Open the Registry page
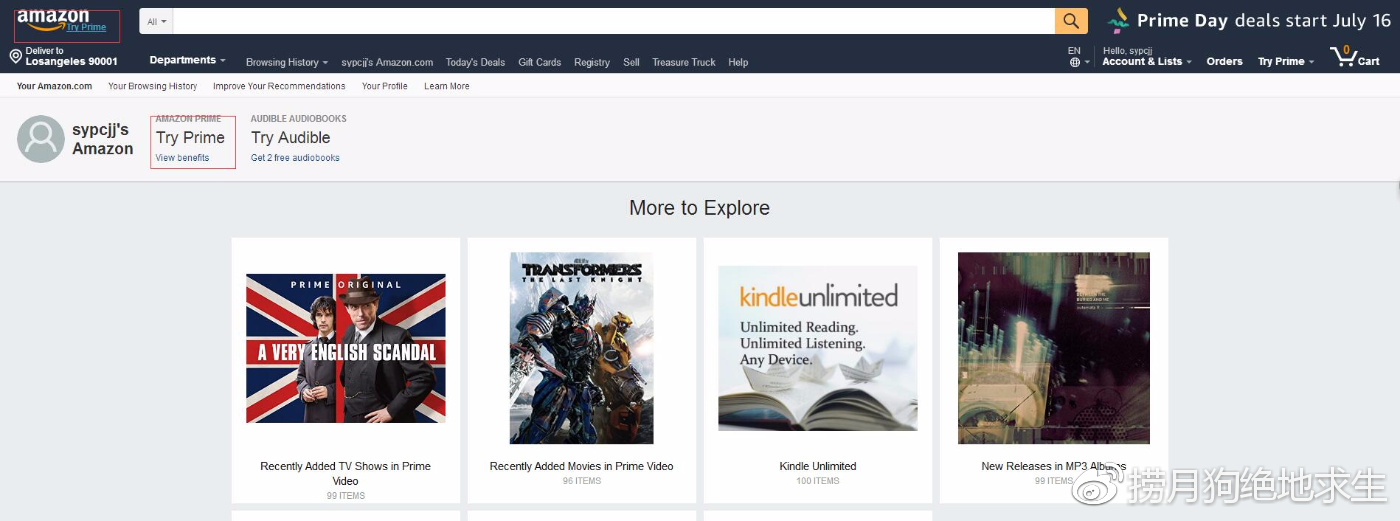The height and width of the screenshot is (521, 1400). click(x=592, y=62)
